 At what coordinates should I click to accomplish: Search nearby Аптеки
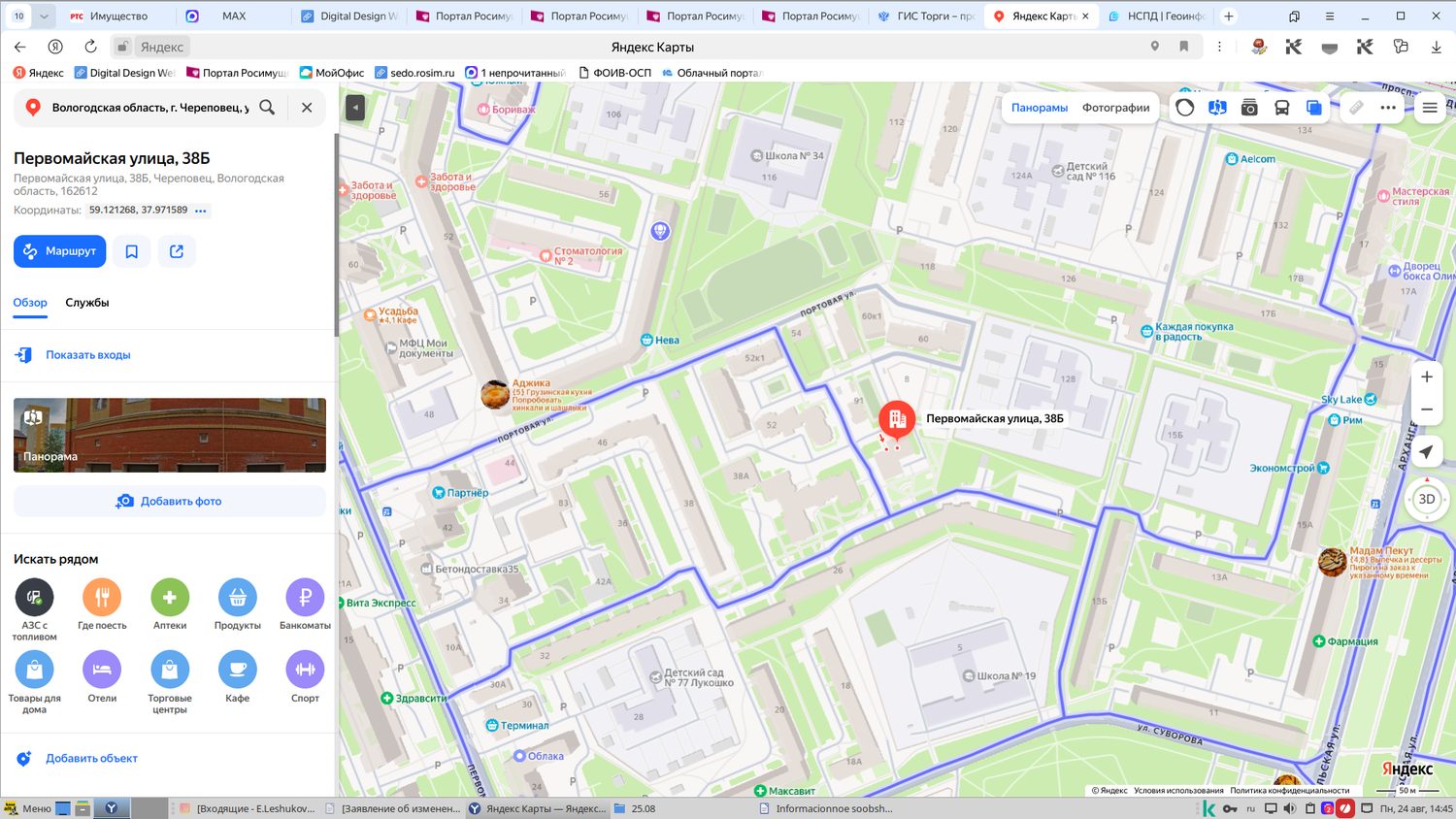[x=170, y=605]
